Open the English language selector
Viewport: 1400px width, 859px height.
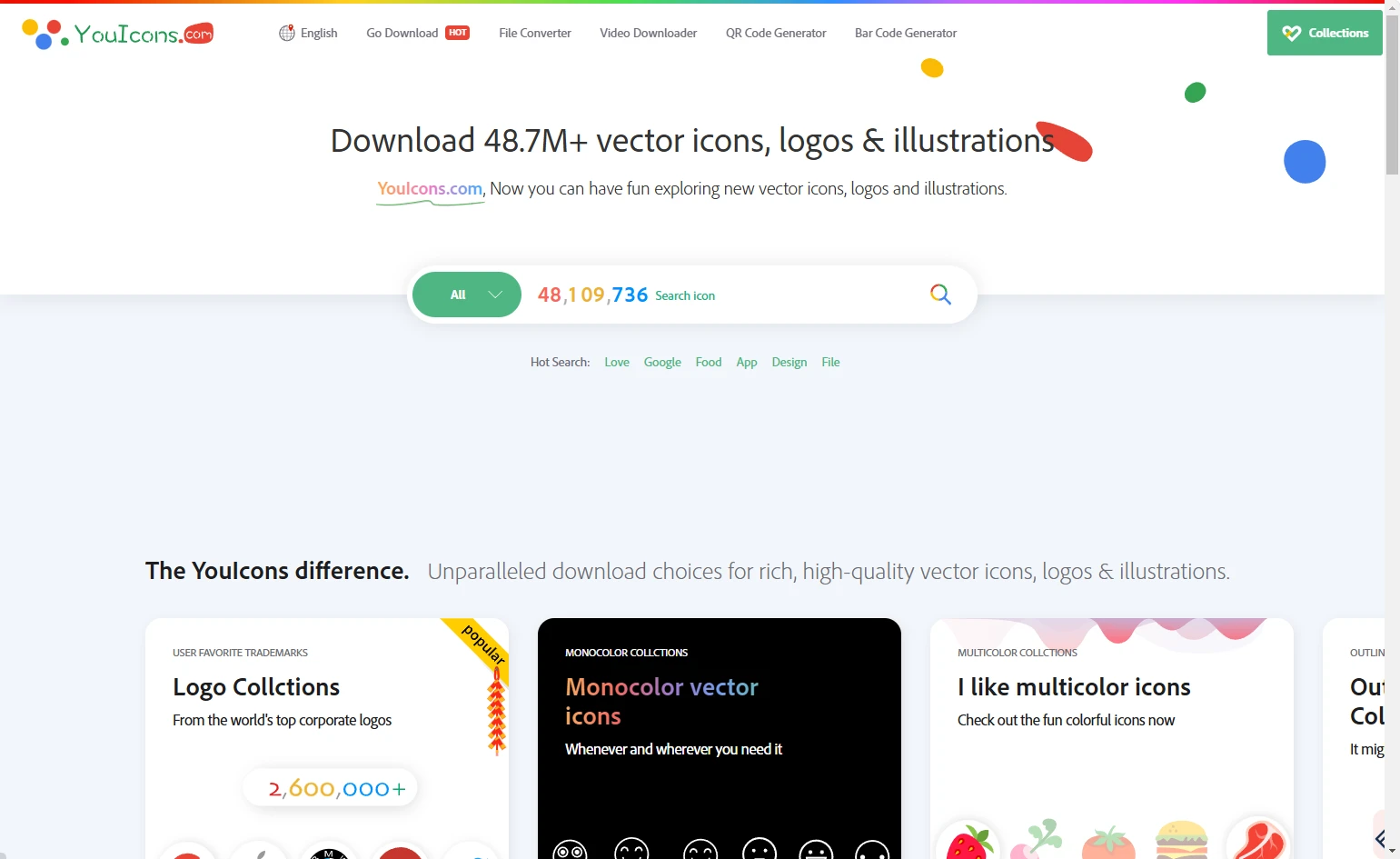pos(308,33)
